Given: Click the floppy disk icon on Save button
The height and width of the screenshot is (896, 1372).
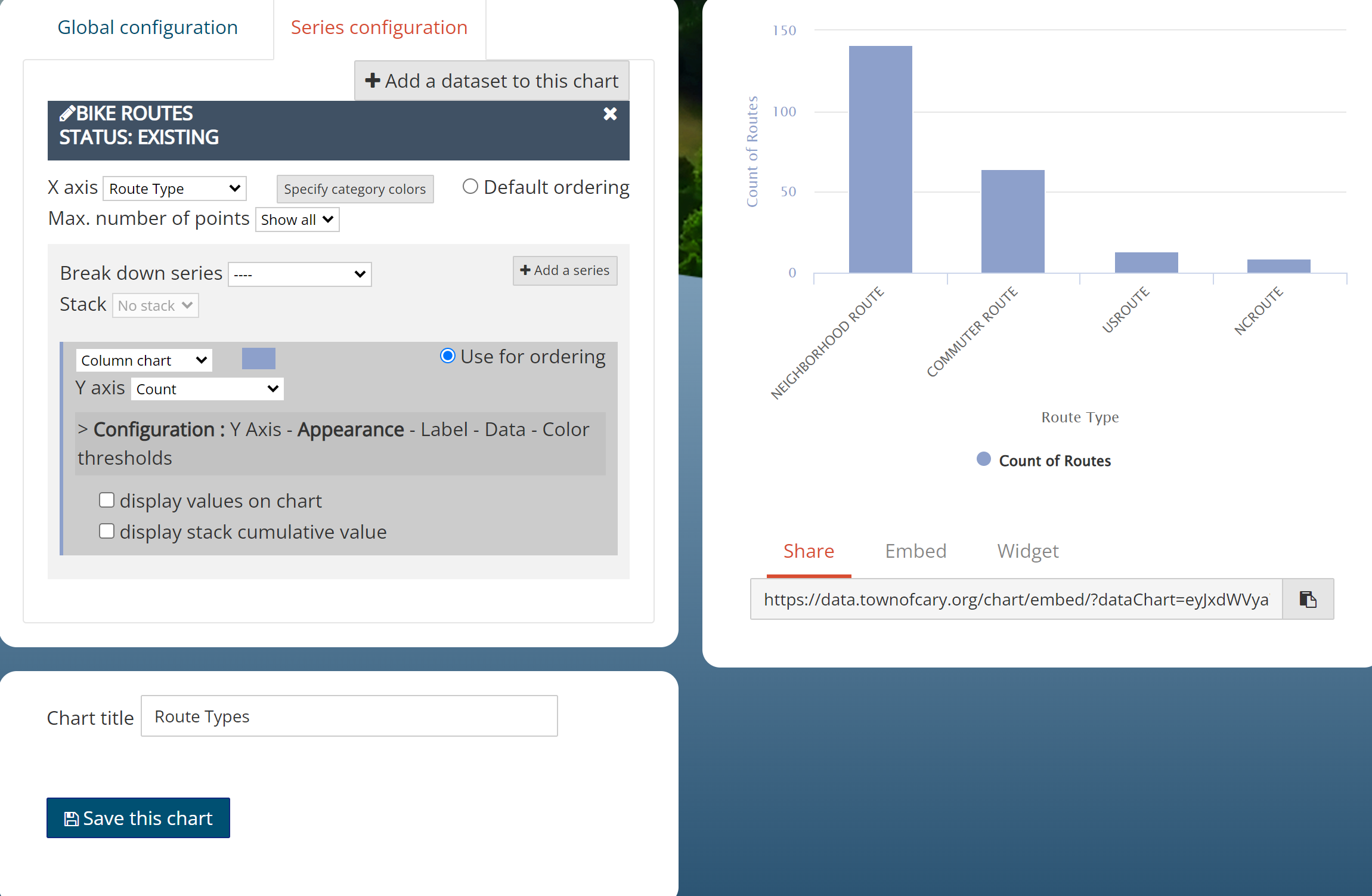Looking at the screenshot, I should pos(72,819).
